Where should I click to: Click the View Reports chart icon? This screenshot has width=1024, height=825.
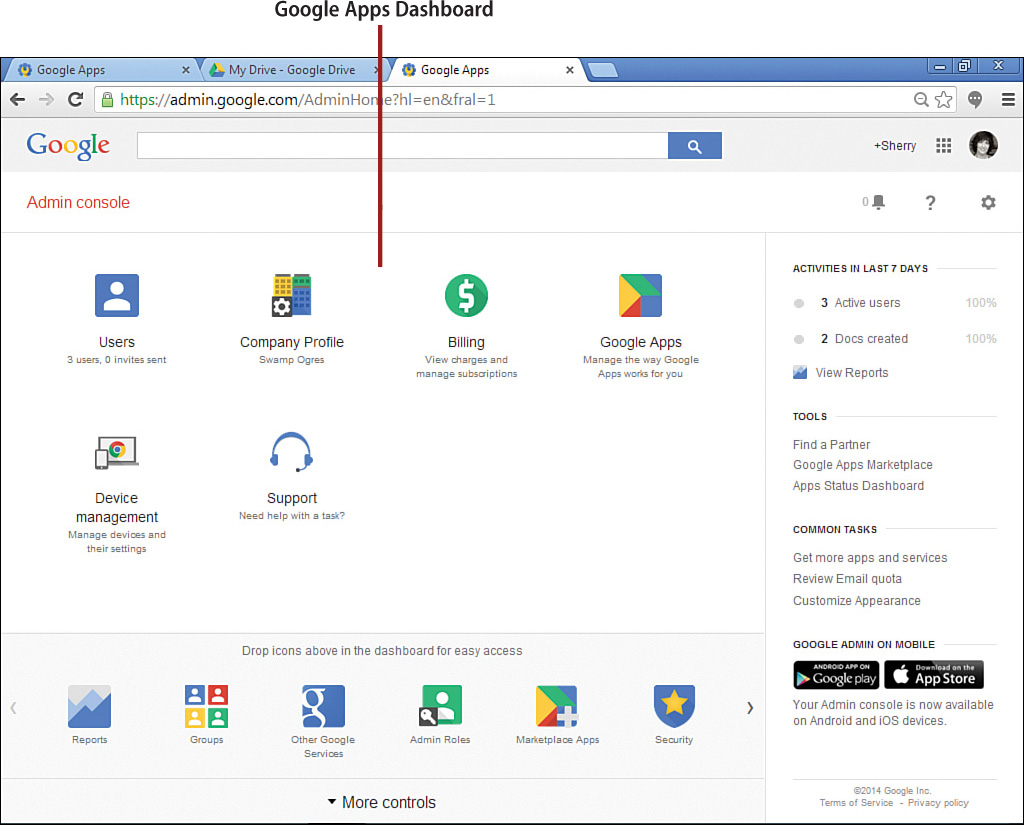click(800, 372)
